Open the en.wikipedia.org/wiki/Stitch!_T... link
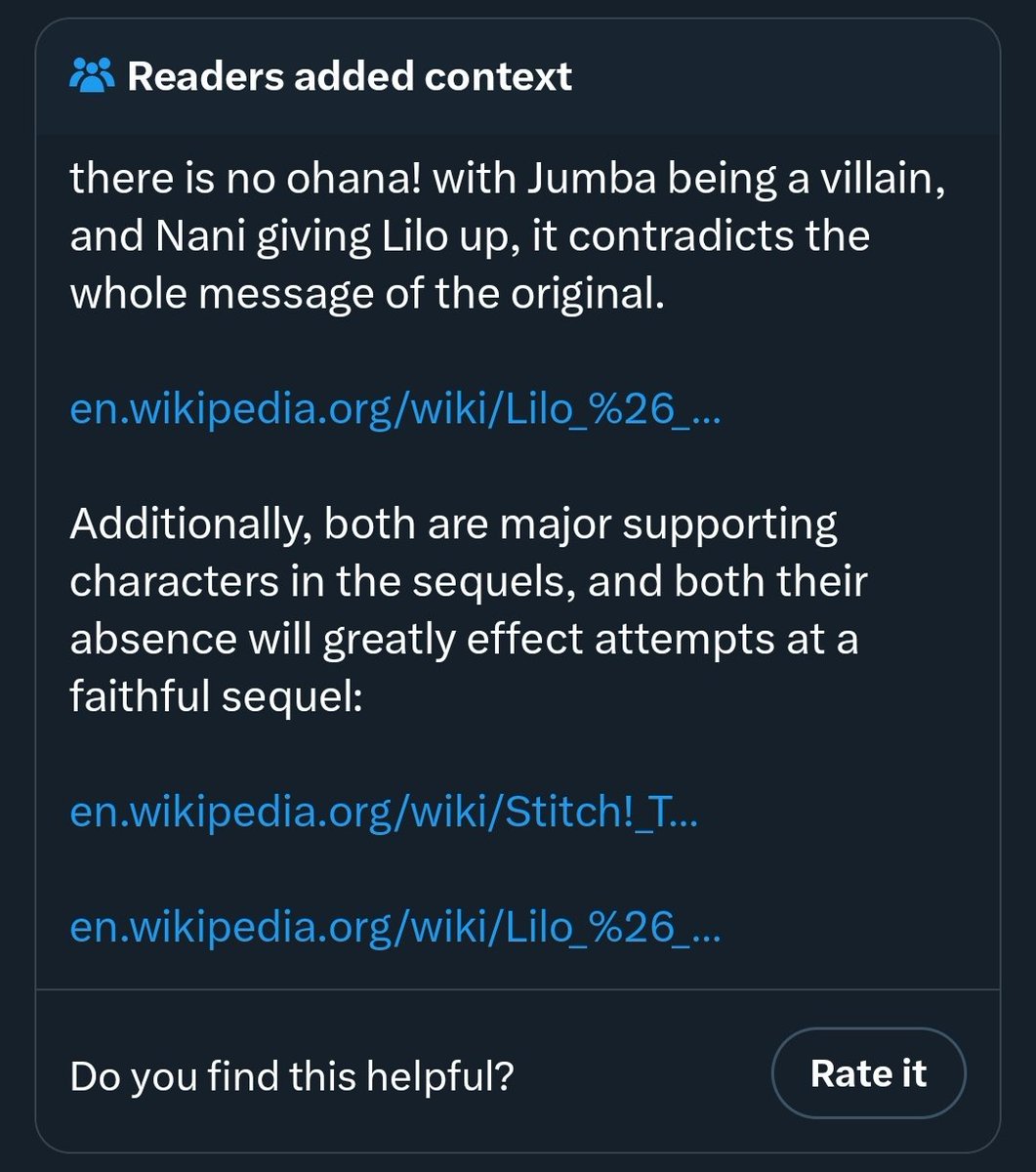Screen dimensions: 1036x1172 pyautogui.click(x=384, y=812)
